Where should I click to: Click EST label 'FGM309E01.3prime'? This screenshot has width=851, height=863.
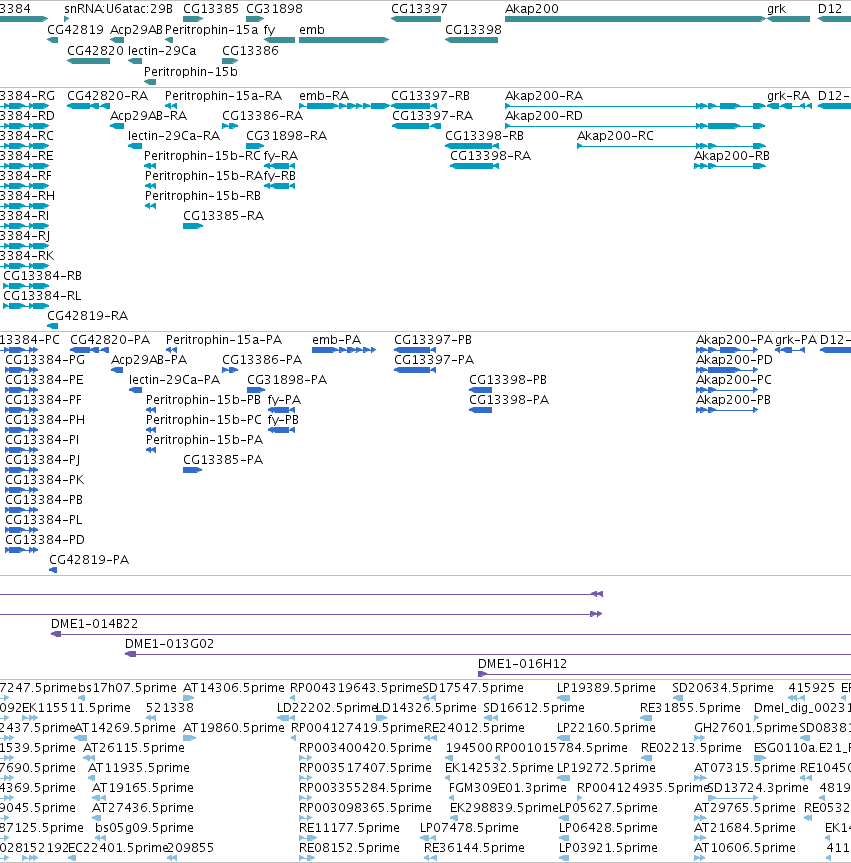(x=508, y=788)
